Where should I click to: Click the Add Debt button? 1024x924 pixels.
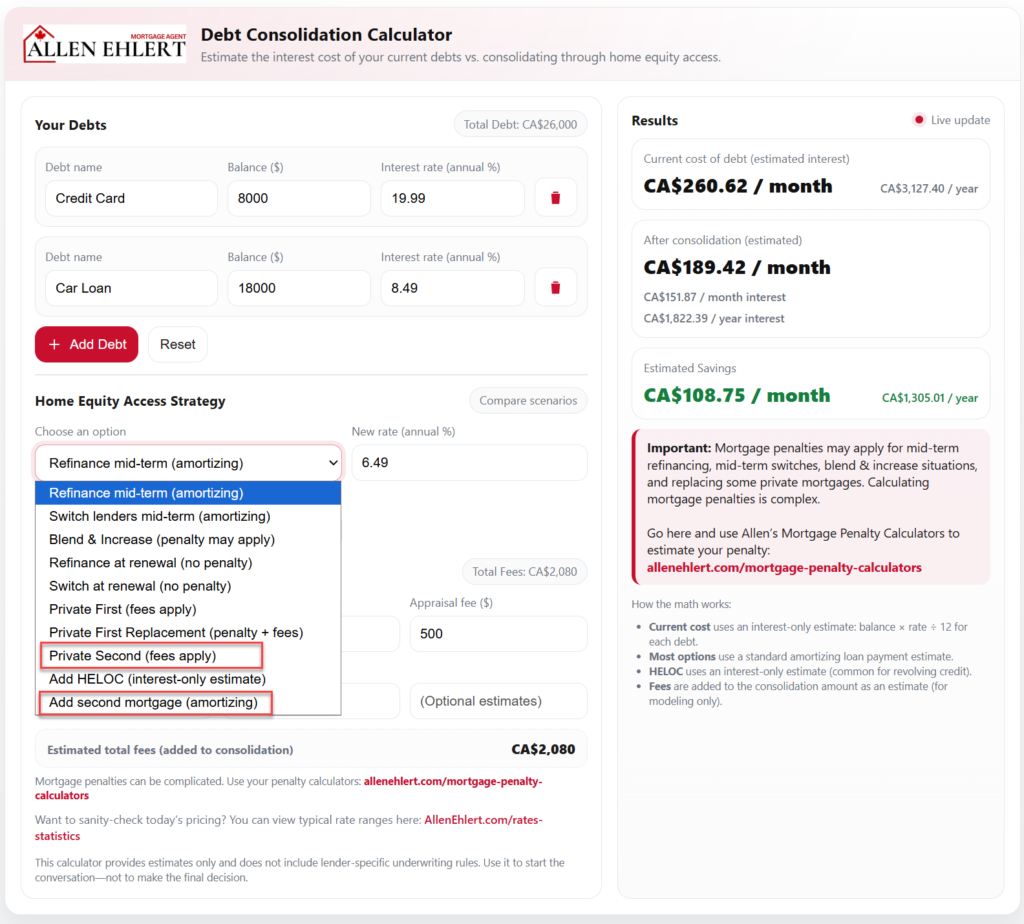point(87,344)
